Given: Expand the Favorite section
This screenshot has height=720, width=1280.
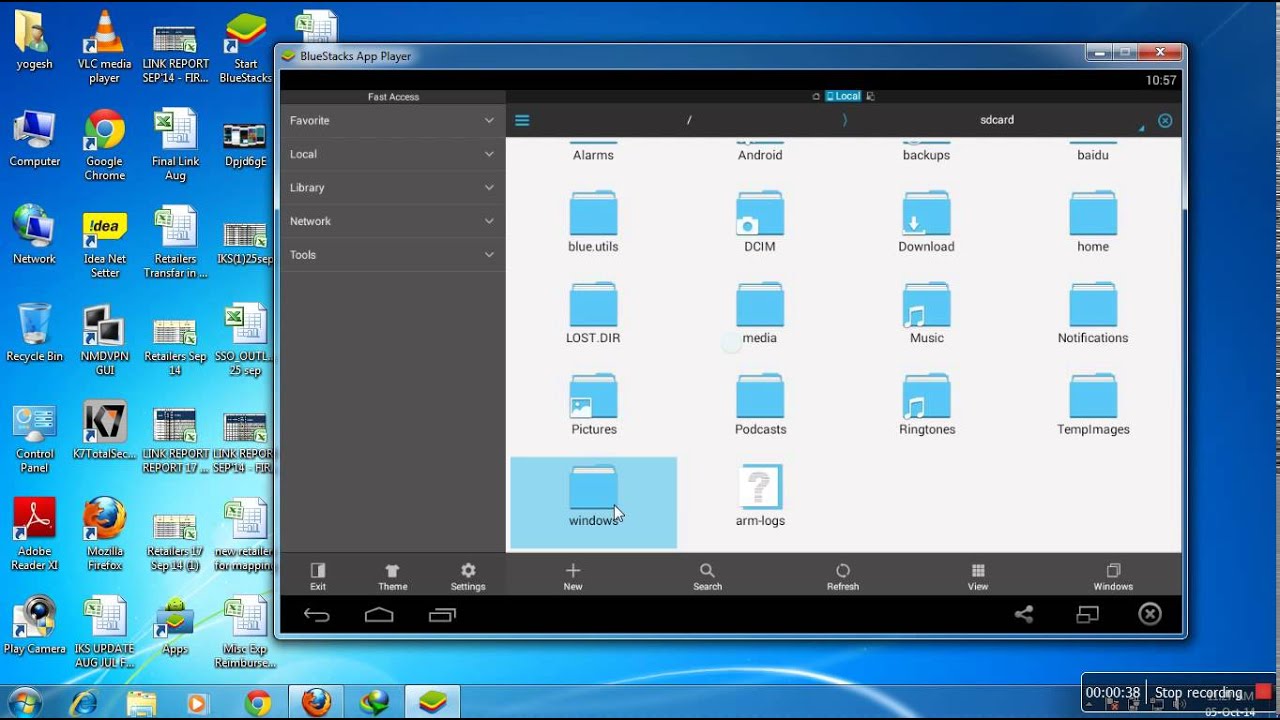Looking at the screenshot, I should (392, 120).
